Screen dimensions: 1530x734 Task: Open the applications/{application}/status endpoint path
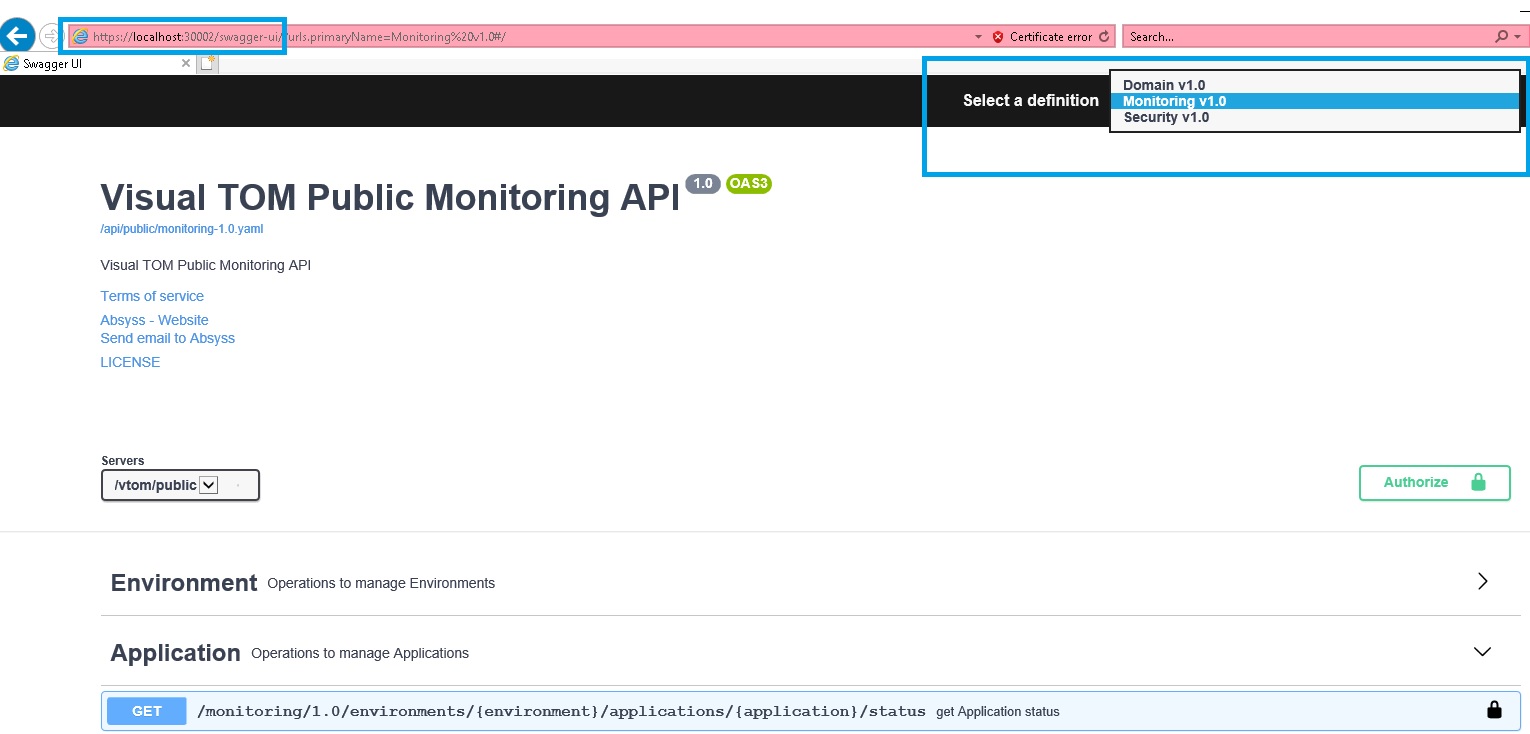tap(561, 711)
